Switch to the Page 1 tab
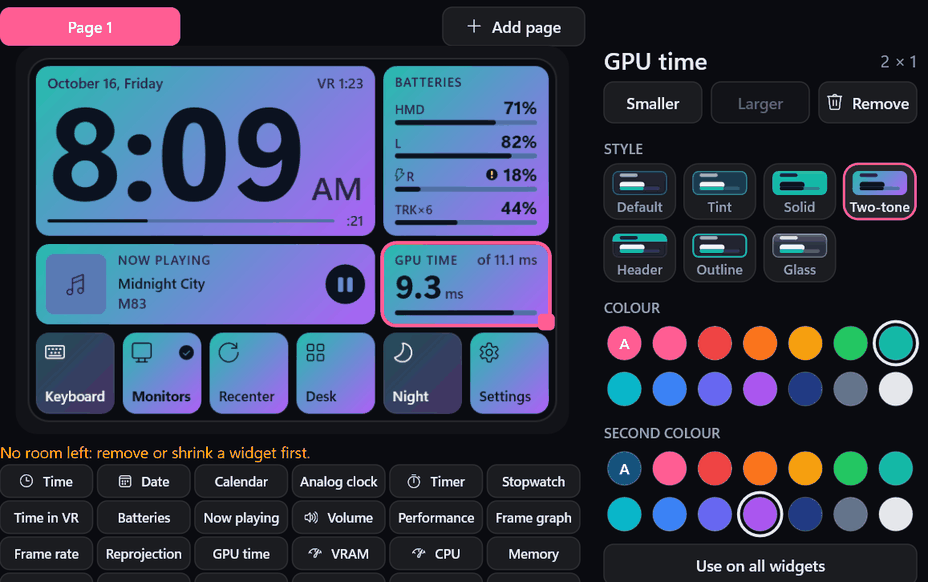 [x=90, y=27]
